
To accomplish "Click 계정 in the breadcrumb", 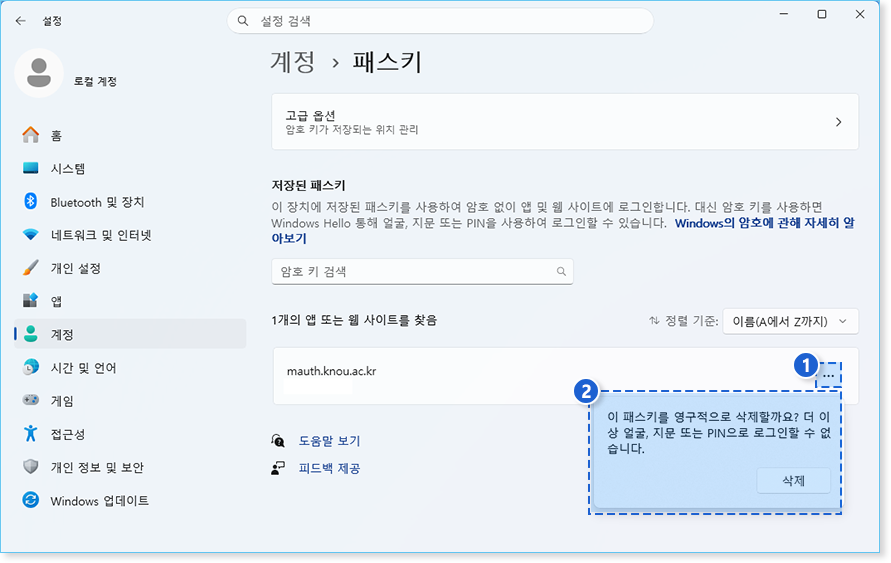I will pos(292,62).
